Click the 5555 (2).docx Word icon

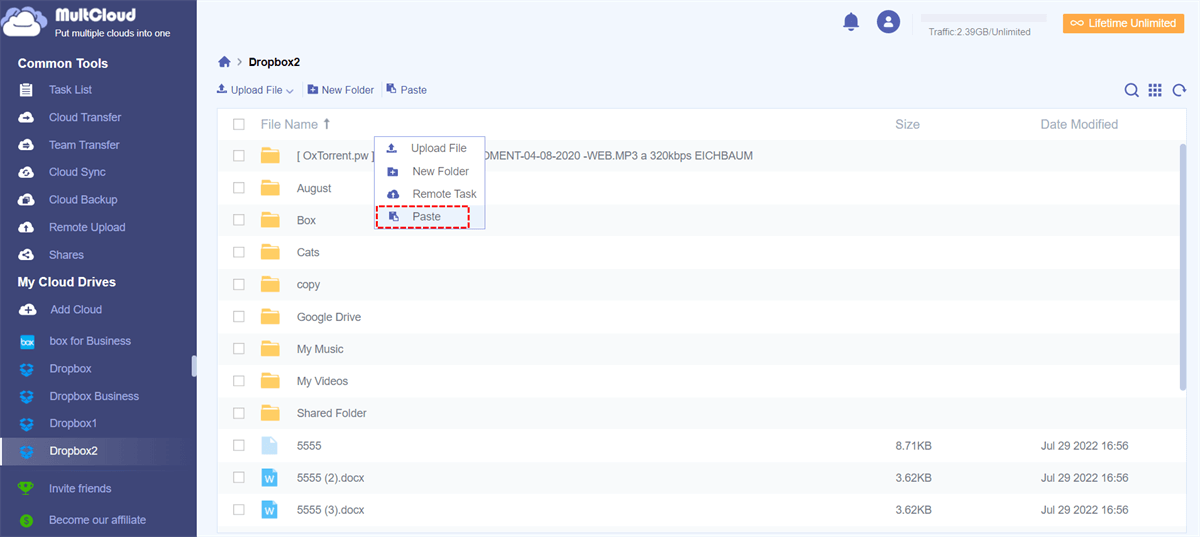coord(269,478)
